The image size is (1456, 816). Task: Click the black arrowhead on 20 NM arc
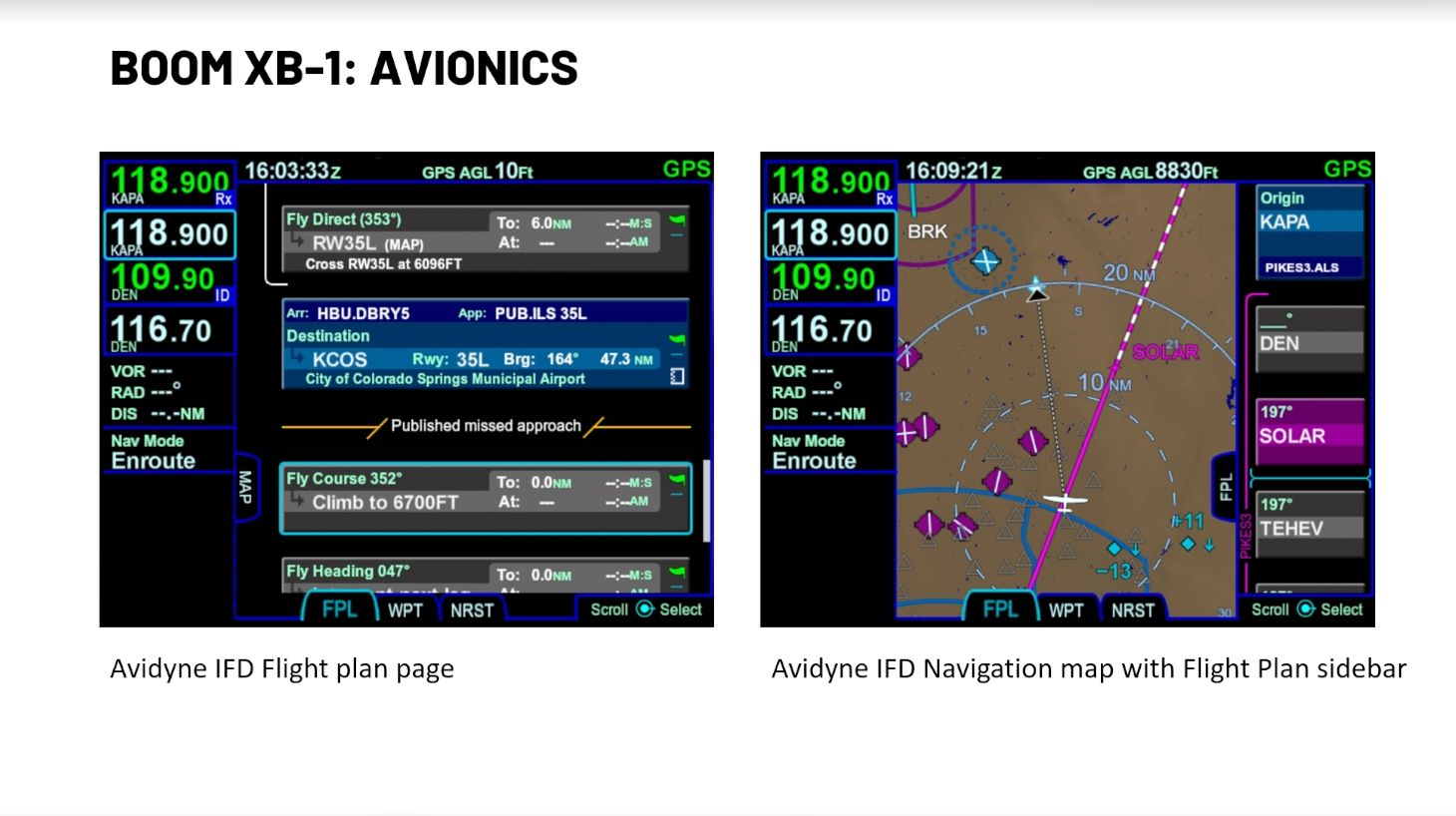click(1037, 291)
